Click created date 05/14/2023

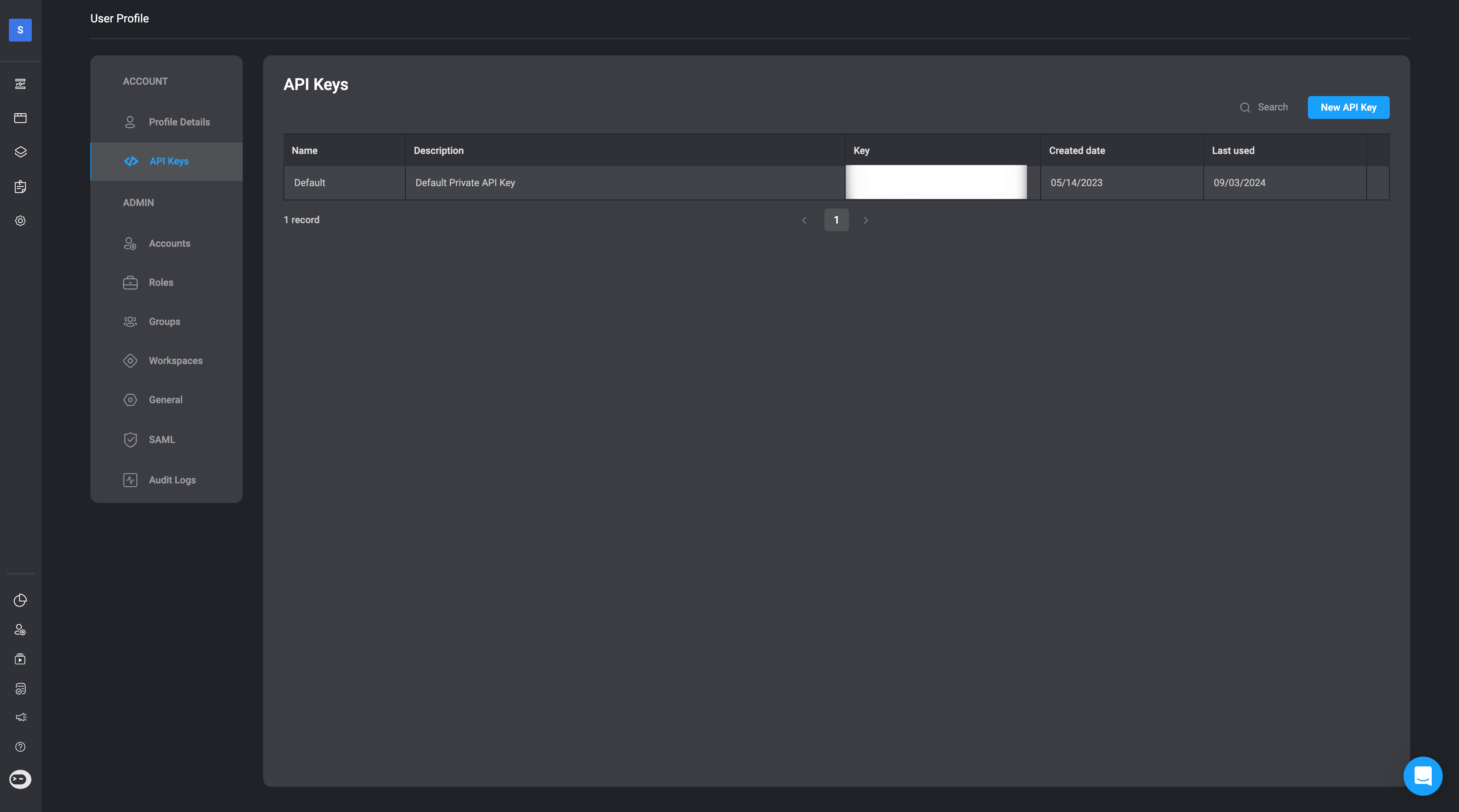(x=1076, y=183)
